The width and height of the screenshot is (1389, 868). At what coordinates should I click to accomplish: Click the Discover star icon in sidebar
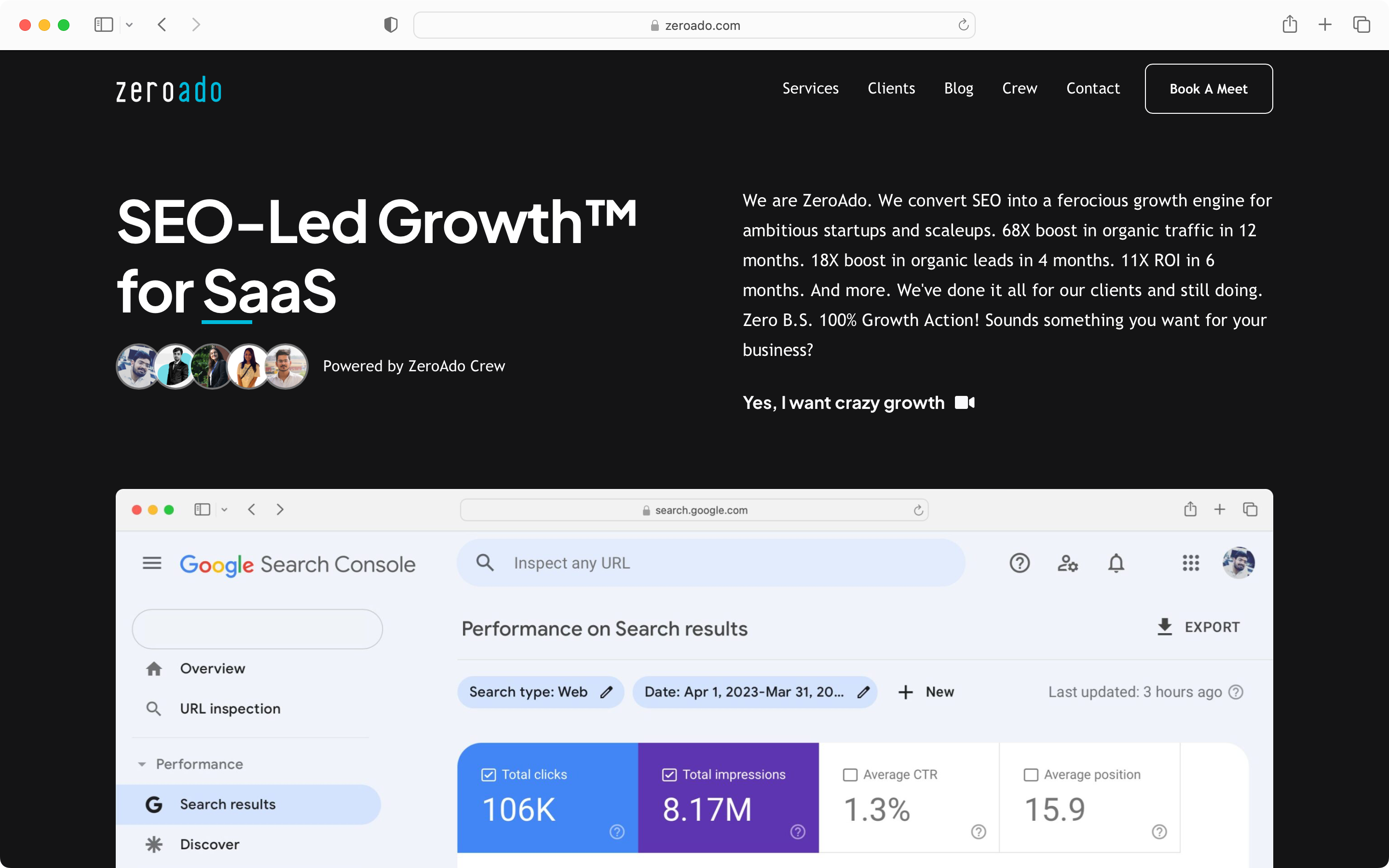point(154,843)
